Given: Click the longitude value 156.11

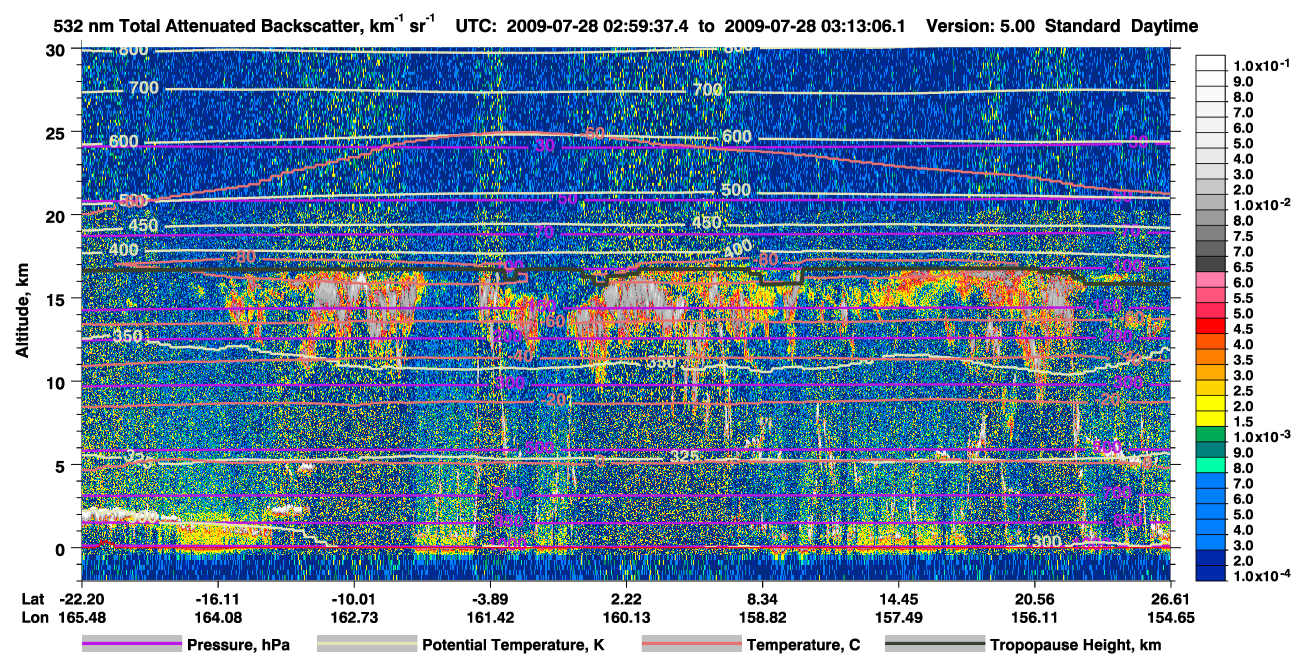Looking at the screenshot, I should pyautogui.click(x=1035, y=617).
